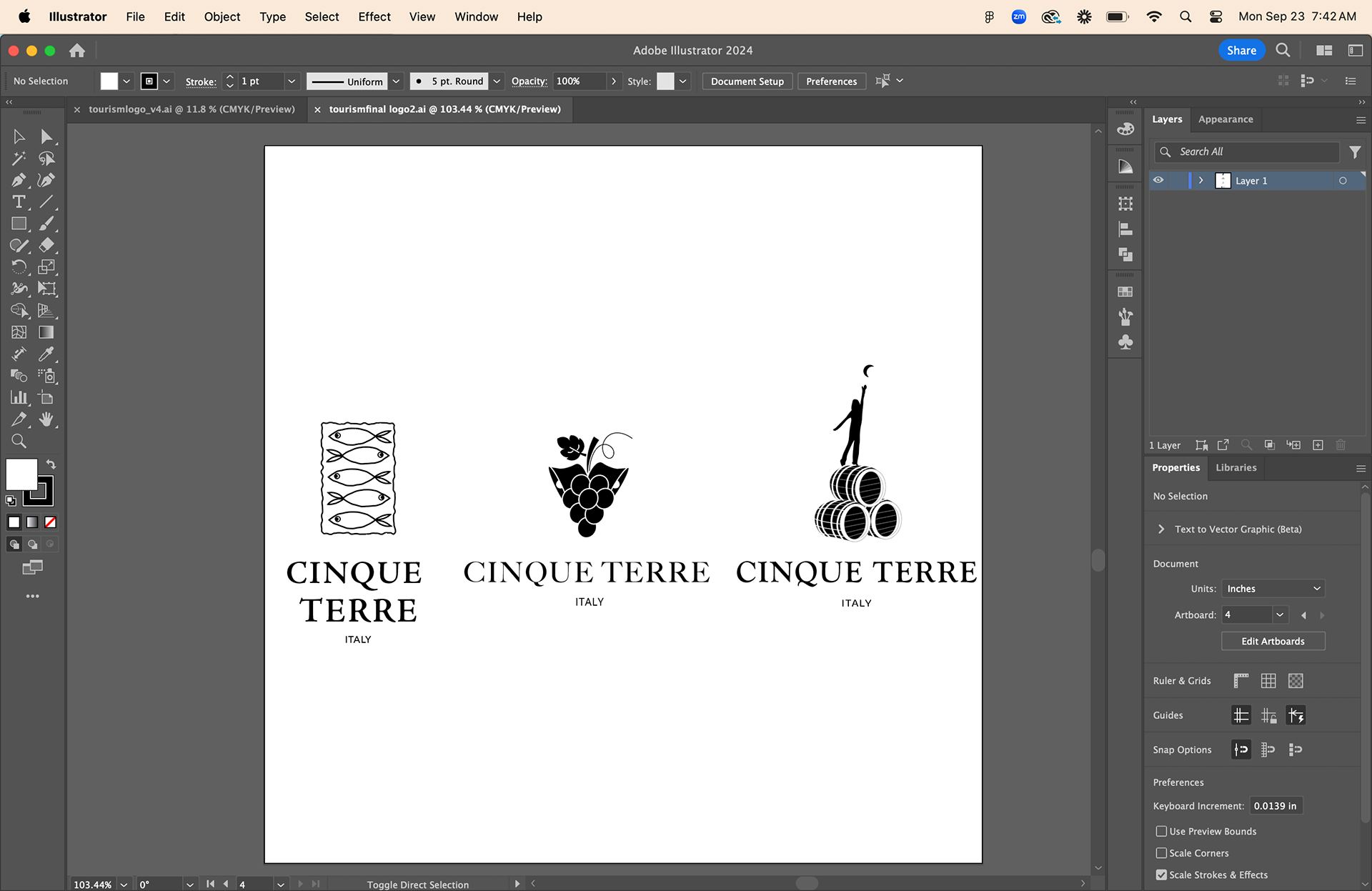1372x891 pixels.
Task: Select the Eraser tool
Action: [46, 245]
